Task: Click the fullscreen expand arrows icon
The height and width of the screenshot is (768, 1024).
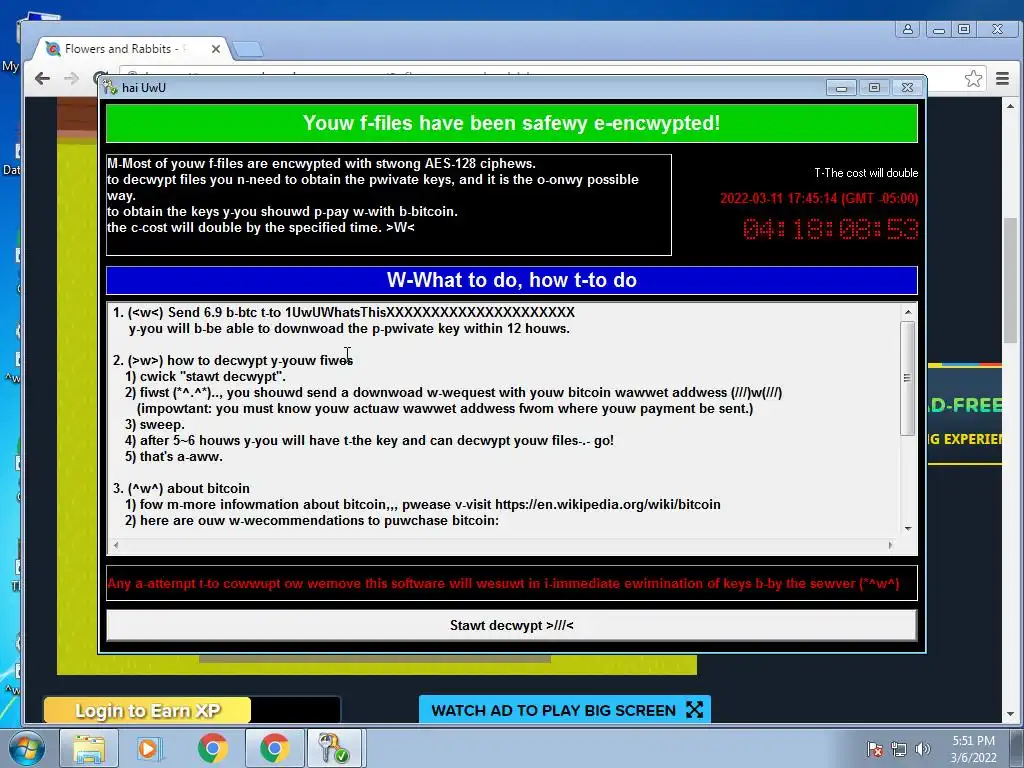Action: click(x=695, y=710)
